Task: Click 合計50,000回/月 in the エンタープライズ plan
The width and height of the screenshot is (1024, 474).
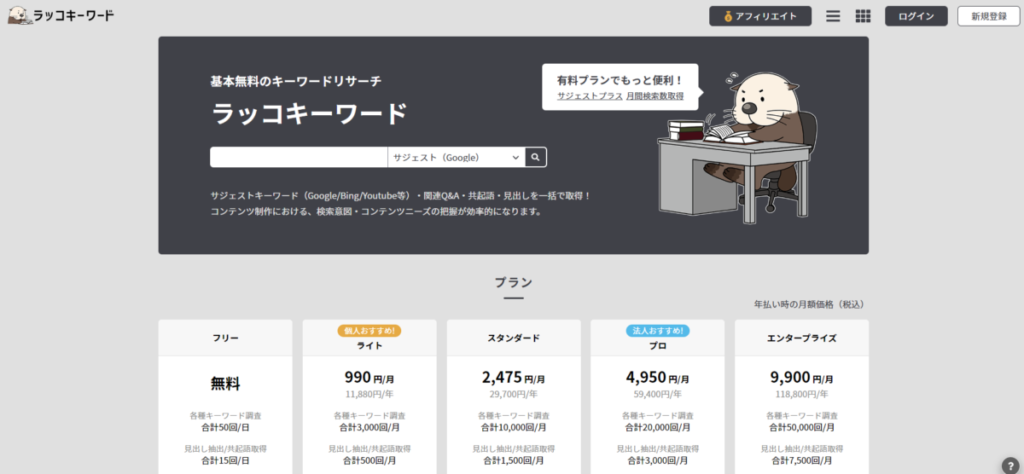Action: [x=802, y=428]
